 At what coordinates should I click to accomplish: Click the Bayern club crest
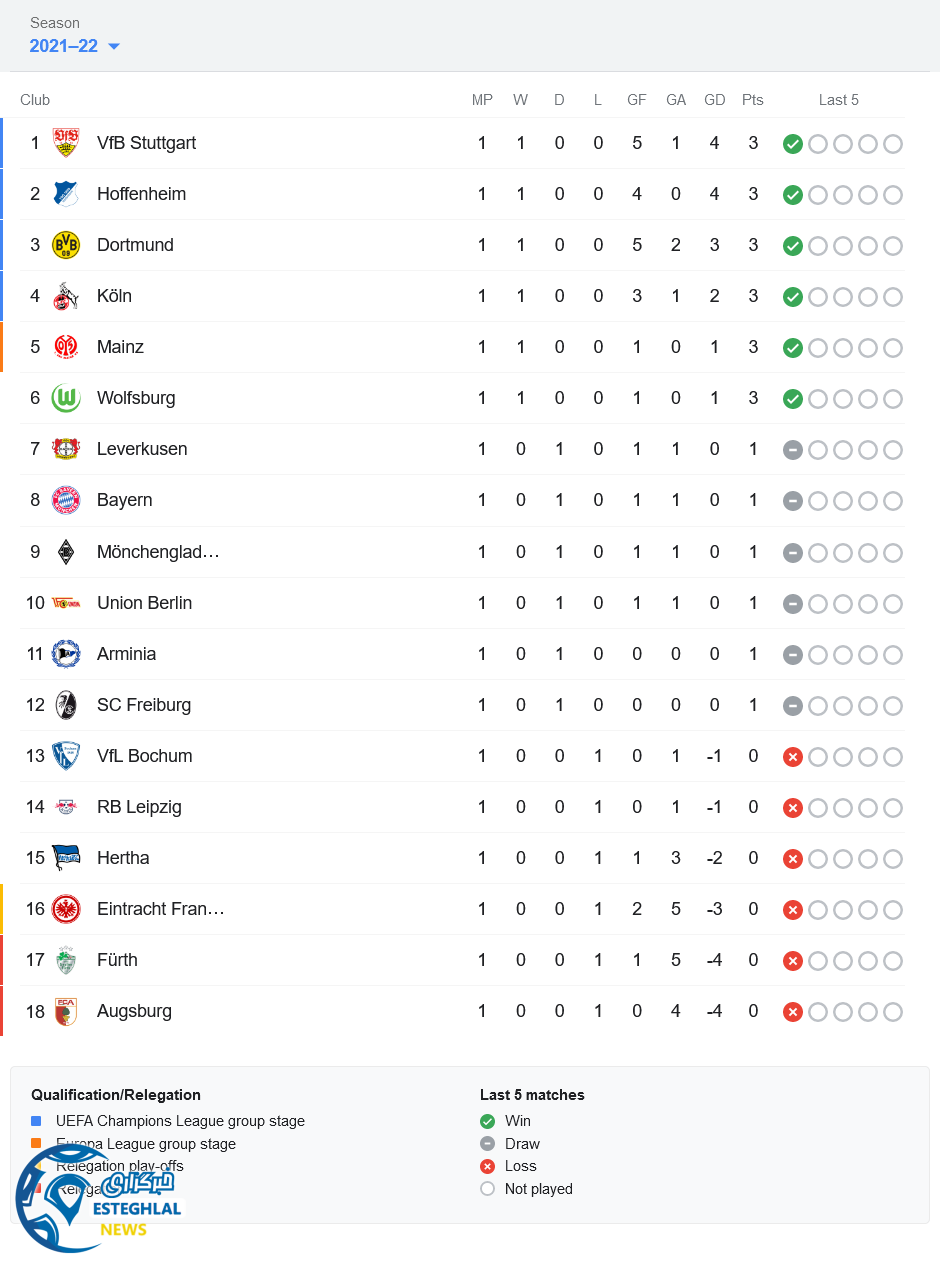click(x=66, y=500)
